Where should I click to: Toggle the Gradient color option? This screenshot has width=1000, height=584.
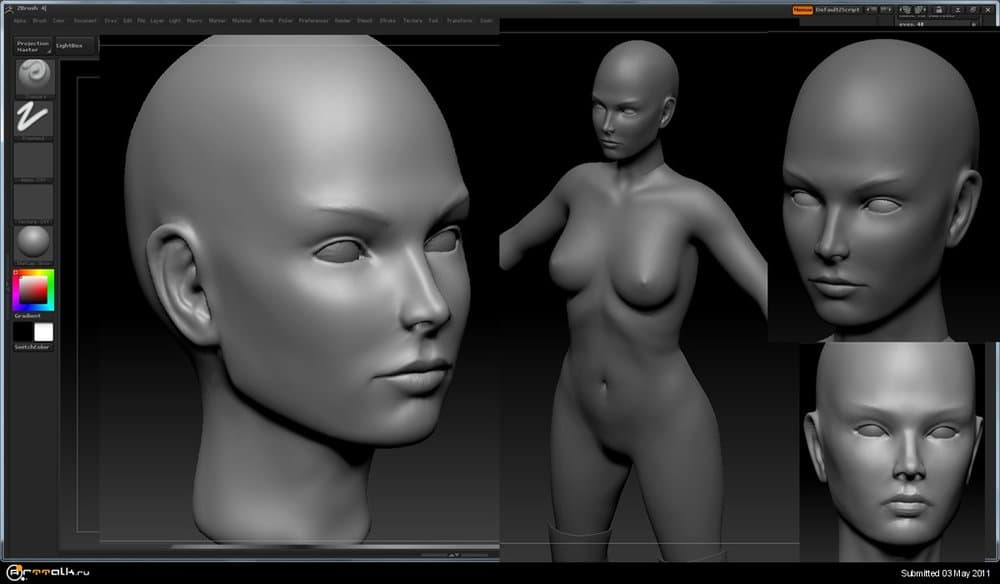[27, 316]
